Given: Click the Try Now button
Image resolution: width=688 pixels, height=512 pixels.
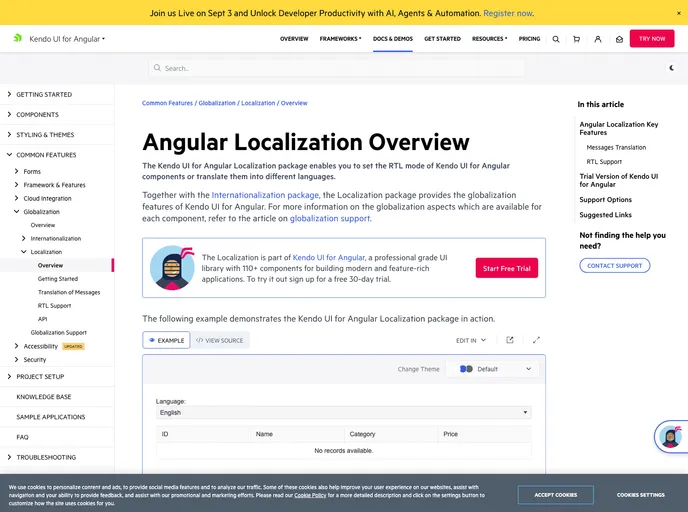Looking at the screenshot, I should 652,39.
